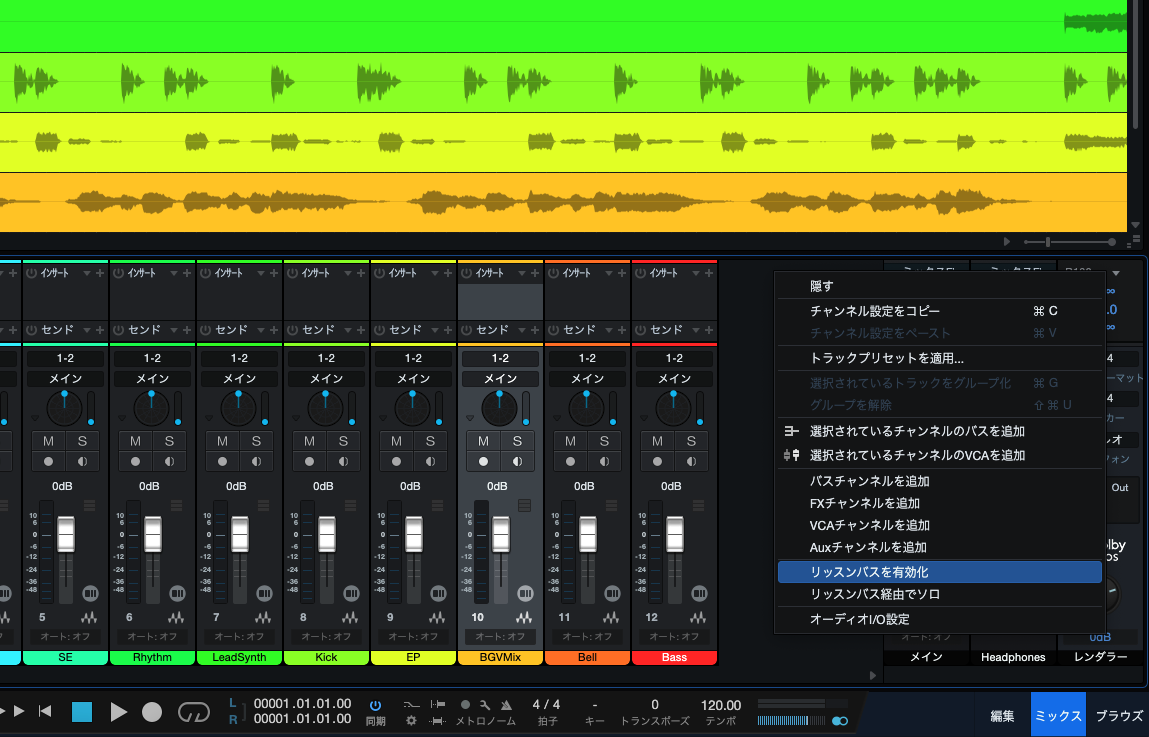Select リッスンバスを有効化 in context menu
The width and height of the screenshot is (1149, 737).
939,572
